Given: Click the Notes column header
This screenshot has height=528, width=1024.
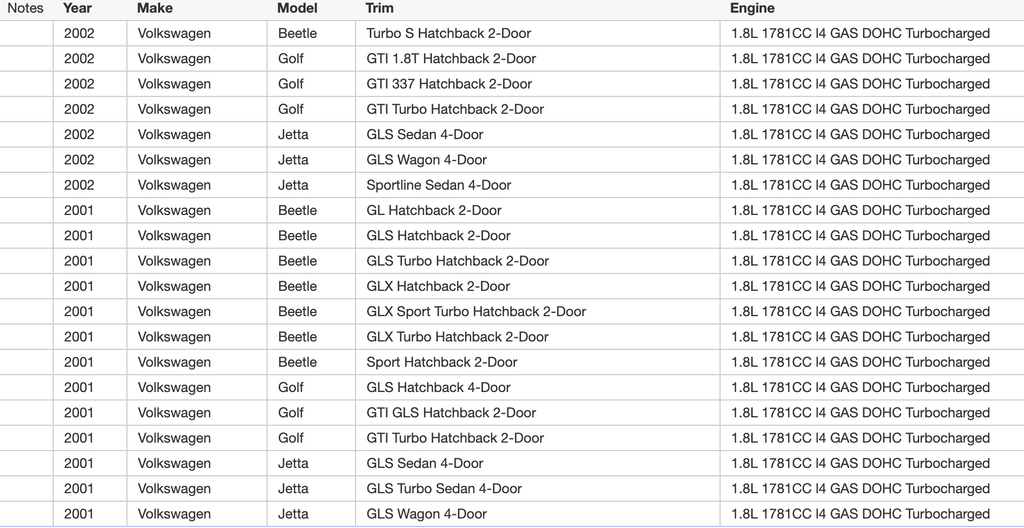Looking at the screenshot, I should (x=25, y=8).
